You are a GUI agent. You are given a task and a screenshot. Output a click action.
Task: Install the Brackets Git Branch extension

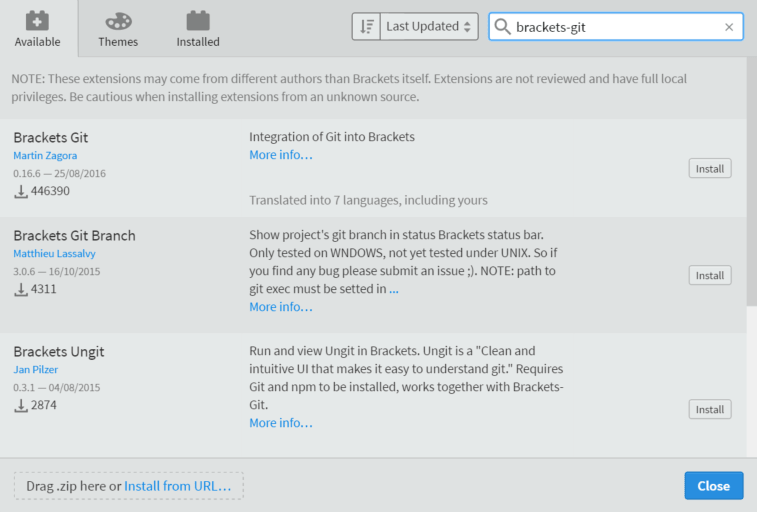pyautogui.click(x=710, y=275)
